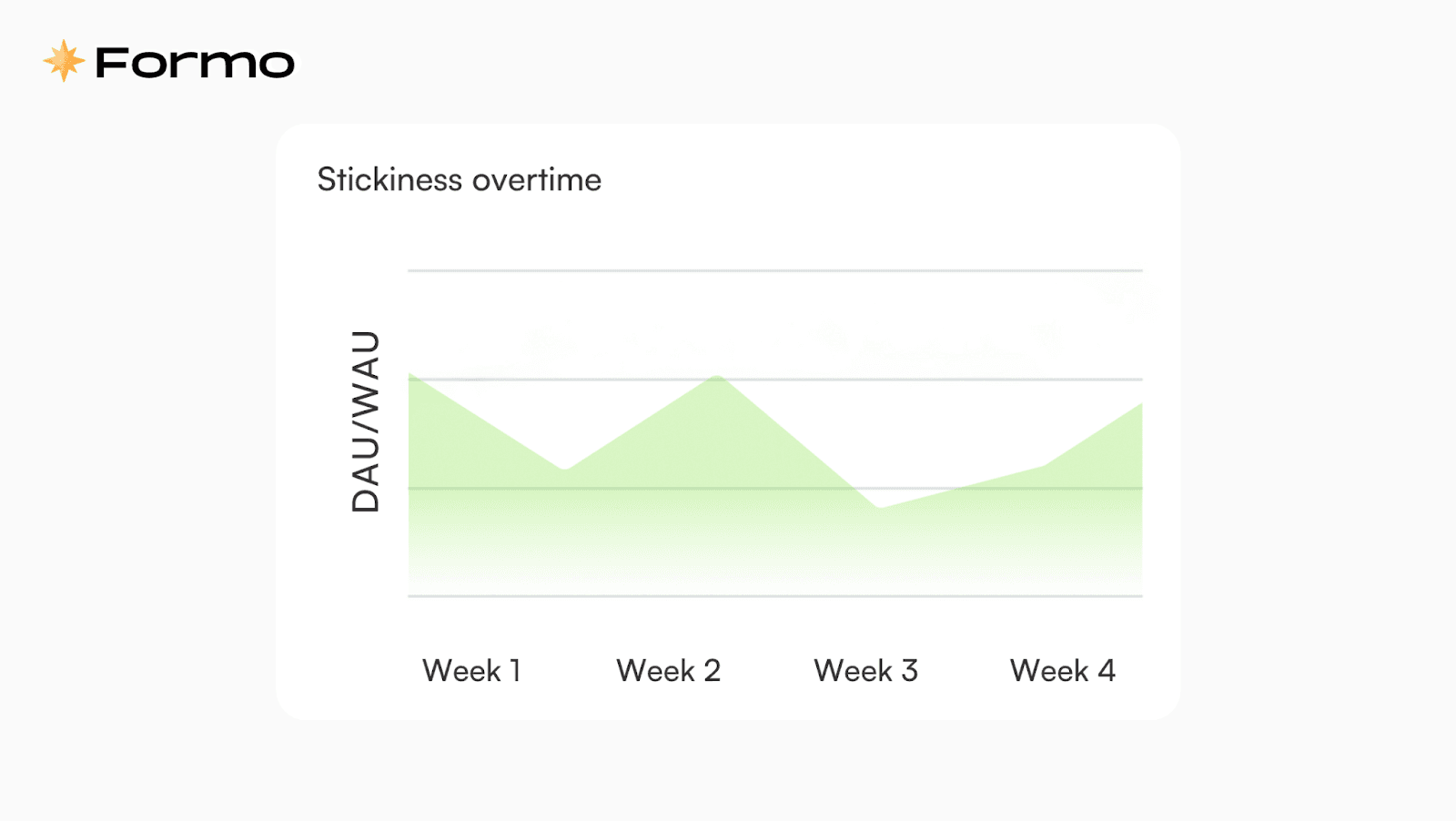Screen dimensions: 1456x821
Task: Select the Stickiness overtime chart title
Action: coord(459,179)
